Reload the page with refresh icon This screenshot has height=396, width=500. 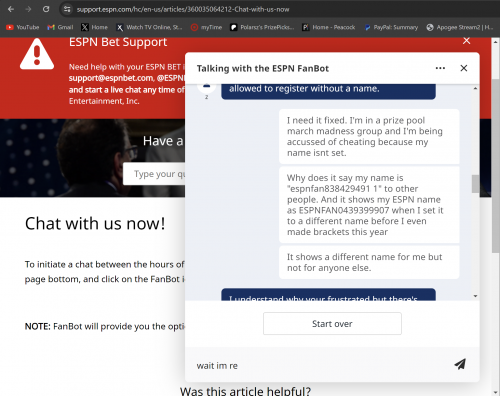(46, 9)
